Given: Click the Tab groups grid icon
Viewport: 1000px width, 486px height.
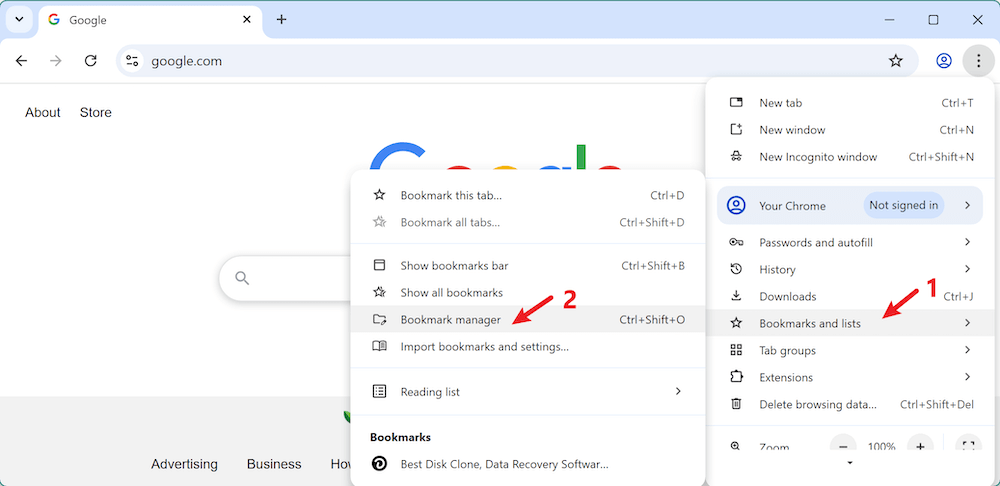Looking at the screenshot, I should [736, 350].
